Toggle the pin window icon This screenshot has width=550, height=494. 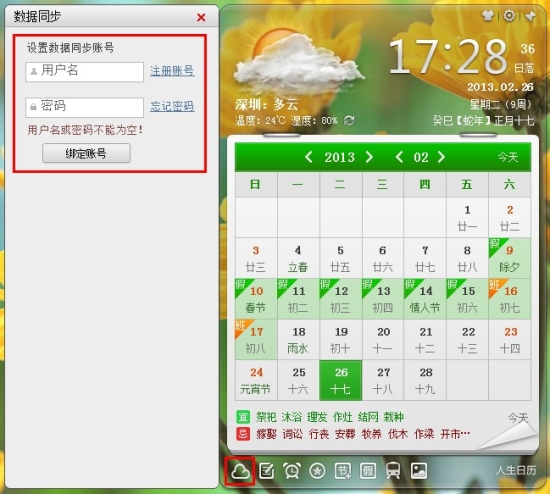point(530,16)
